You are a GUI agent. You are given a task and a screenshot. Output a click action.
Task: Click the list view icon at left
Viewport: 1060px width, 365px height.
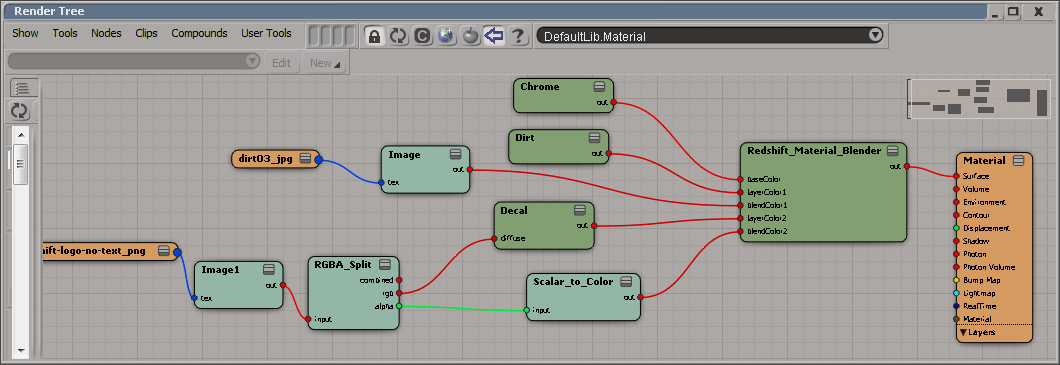(x=22, y=88)
